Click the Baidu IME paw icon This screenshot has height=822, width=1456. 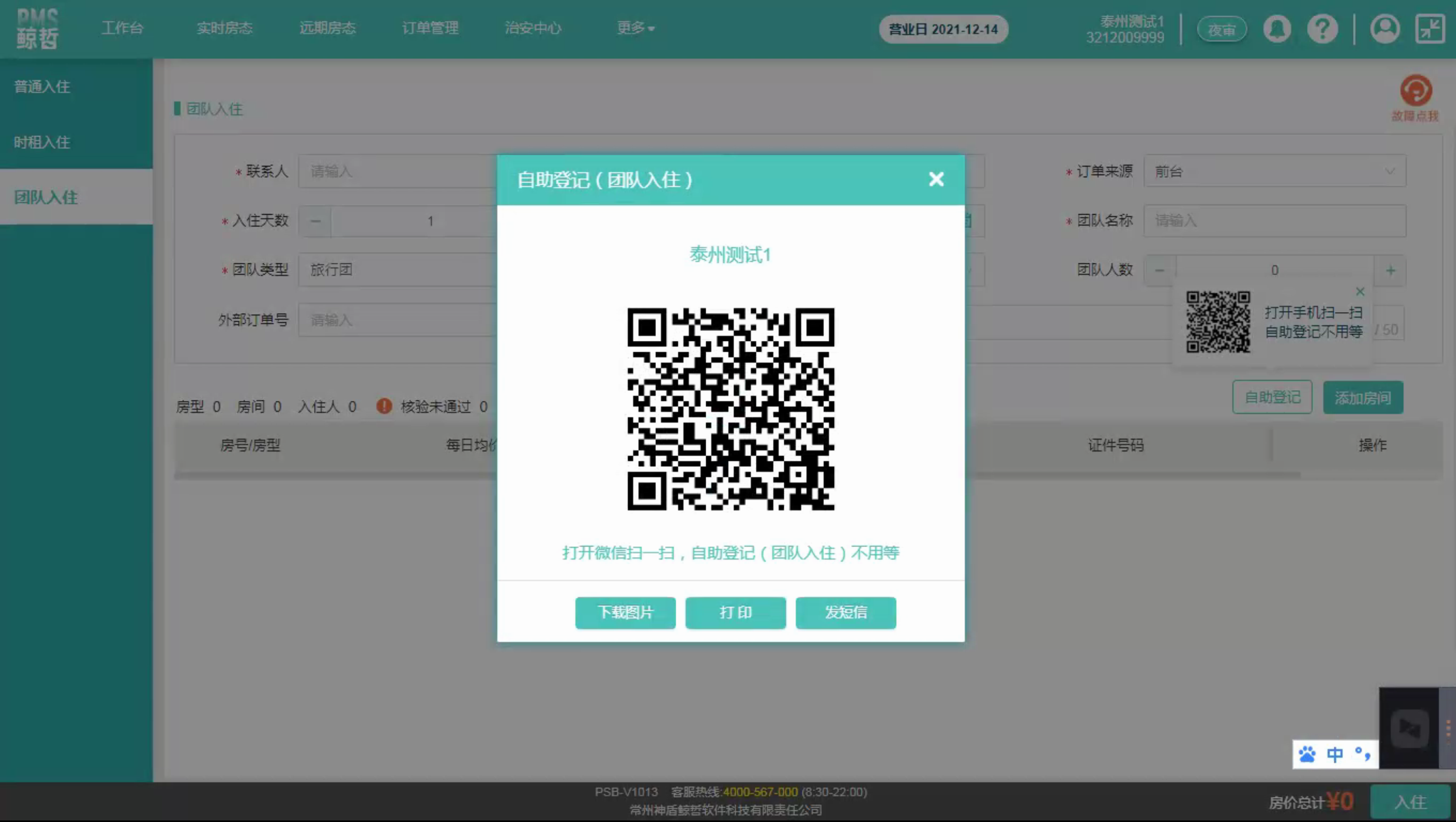pyautogui.click(x=1306, y=754)
